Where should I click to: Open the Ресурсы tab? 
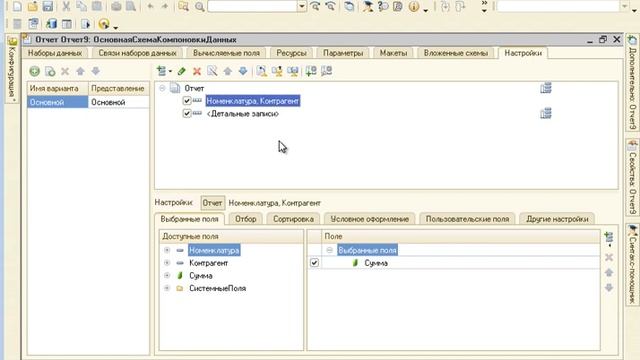291,53
